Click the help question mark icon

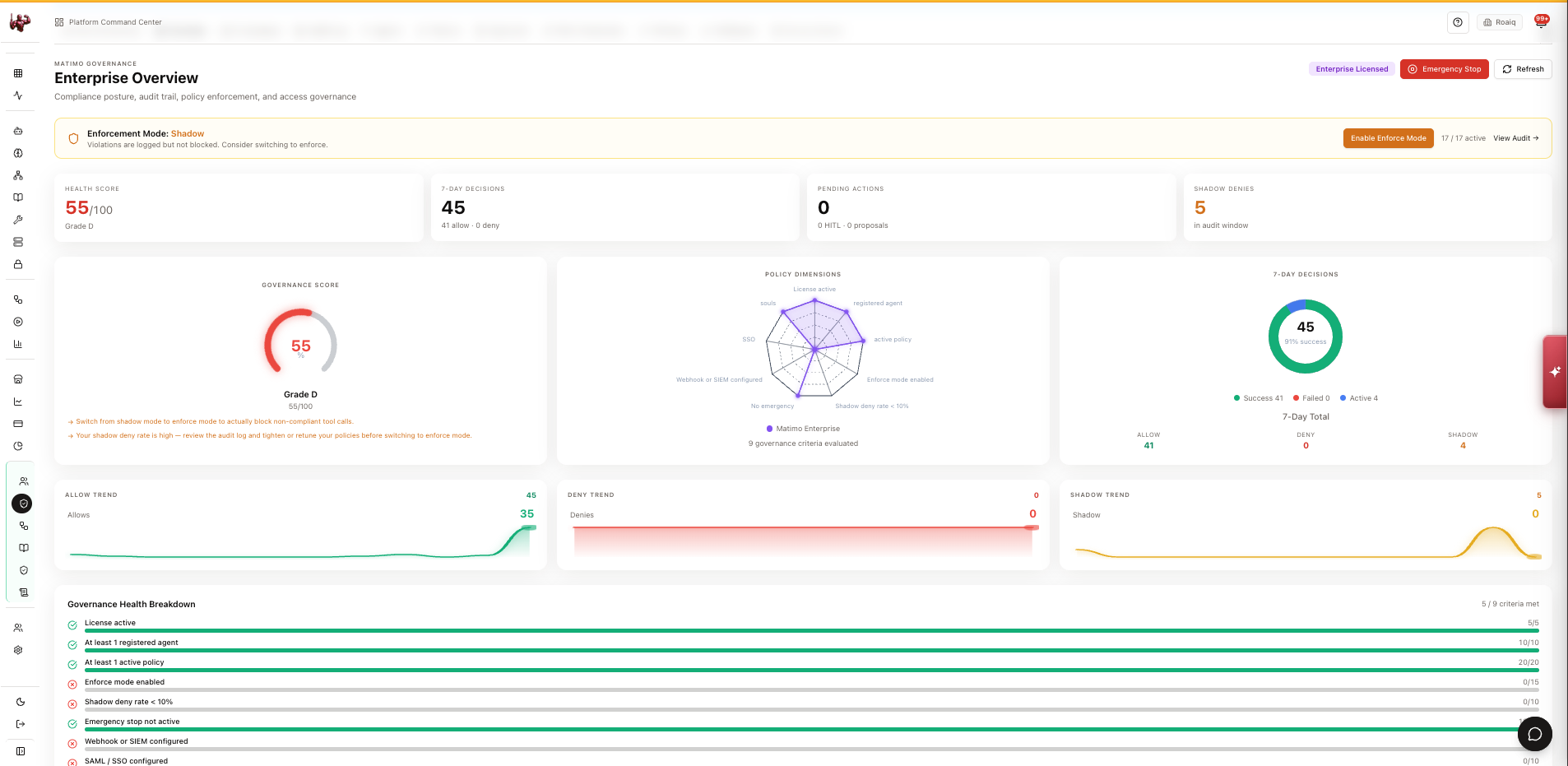coord(1458,22)
